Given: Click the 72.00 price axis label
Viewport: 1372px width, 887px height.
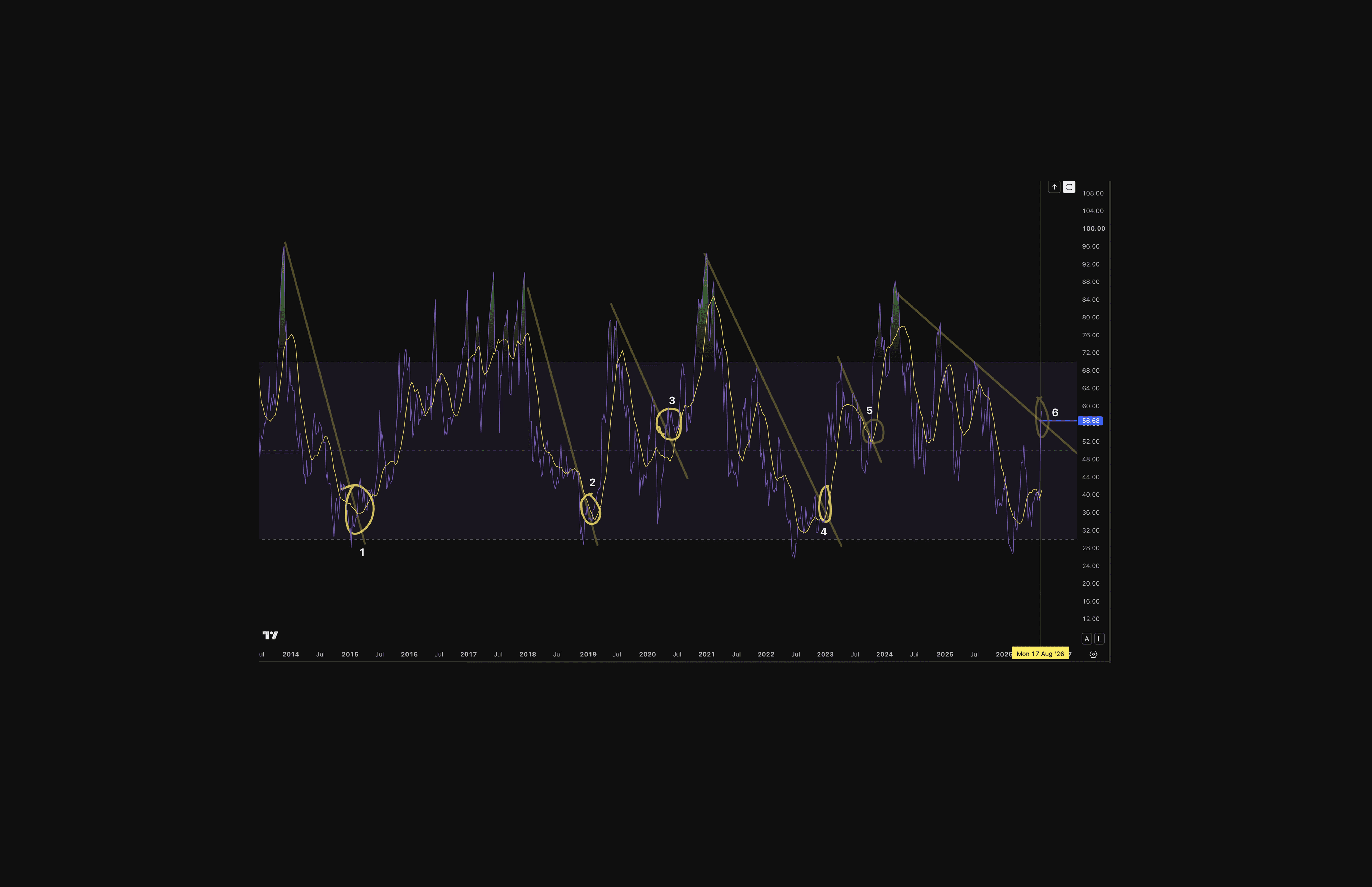Looking at the screenshot, I should [1090, 353].
